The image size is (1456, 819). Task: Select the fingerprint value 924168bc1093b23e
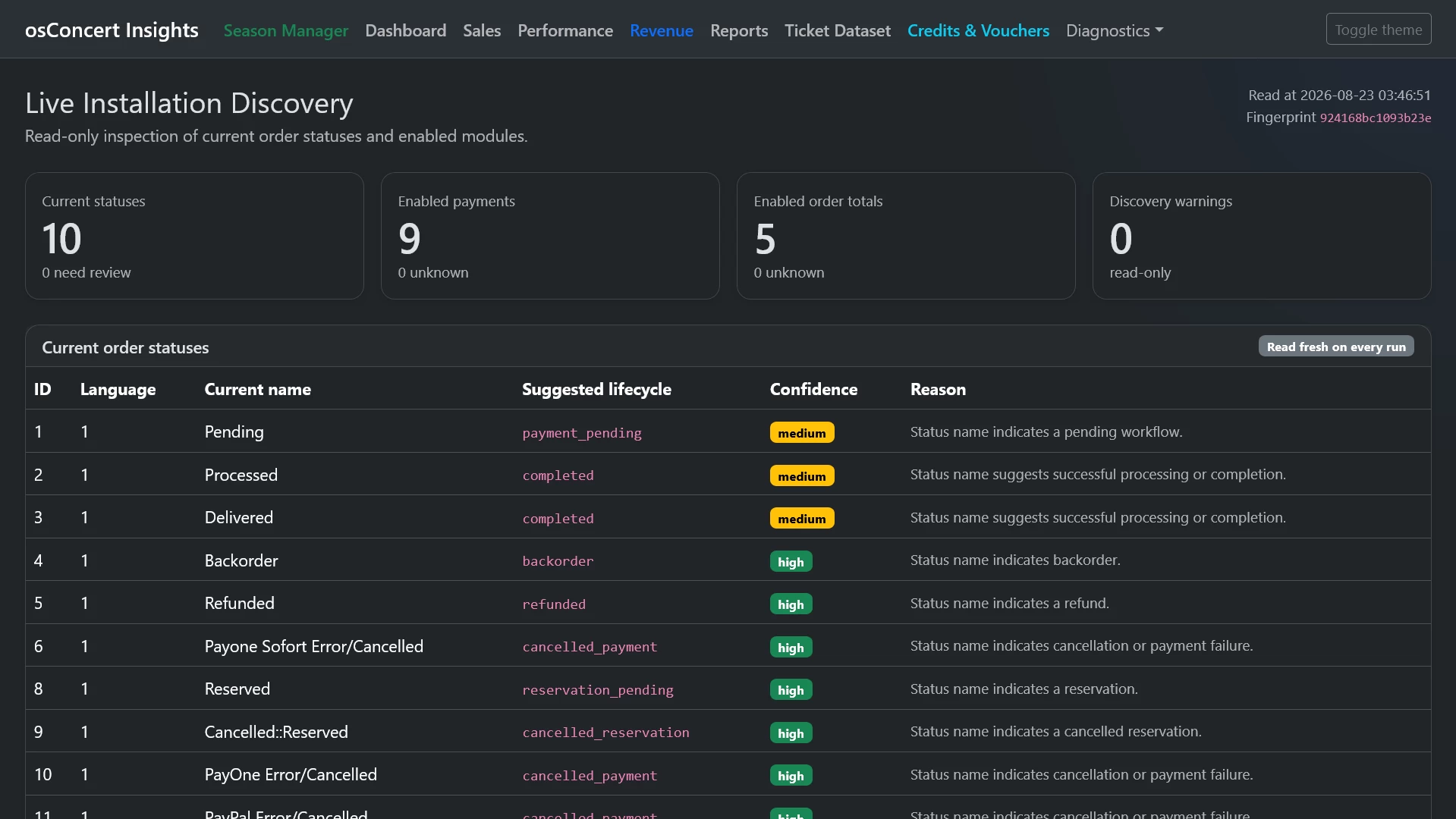pyautogui.click(x=1376, y=118)
